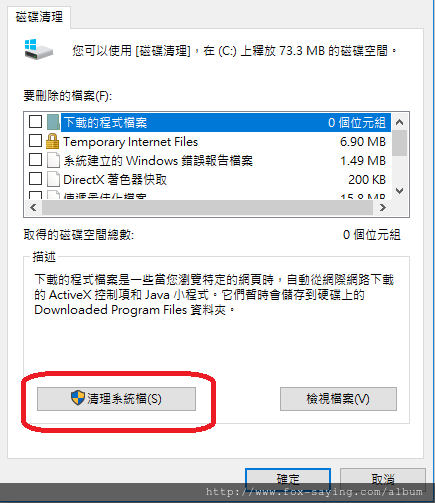Image resolution: width=435 pixels, height=503 pixels.
Task: Tick the DirectX 著色器快取 checkbox
Action: coord(35,179)
